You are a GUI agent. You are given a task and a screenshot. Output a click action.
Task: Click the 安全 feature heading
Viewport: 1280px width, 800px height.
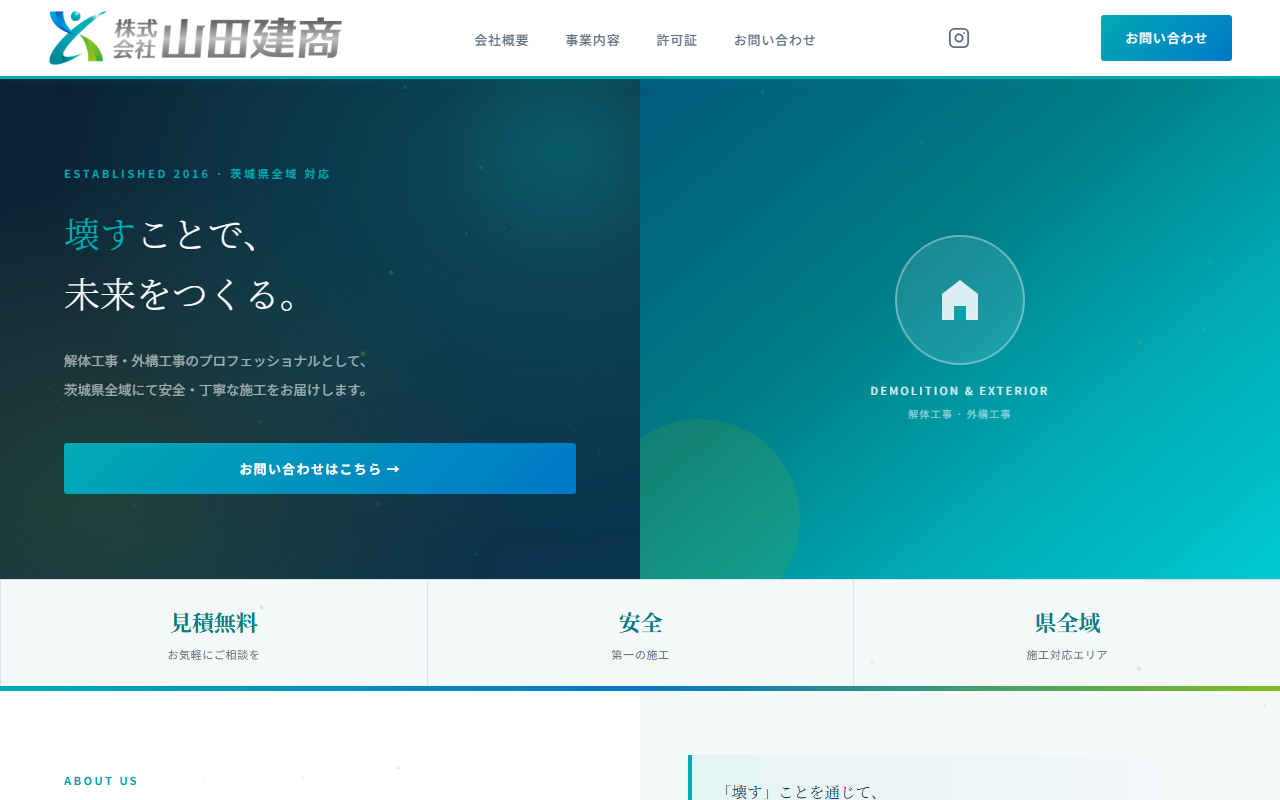[640, 623]
